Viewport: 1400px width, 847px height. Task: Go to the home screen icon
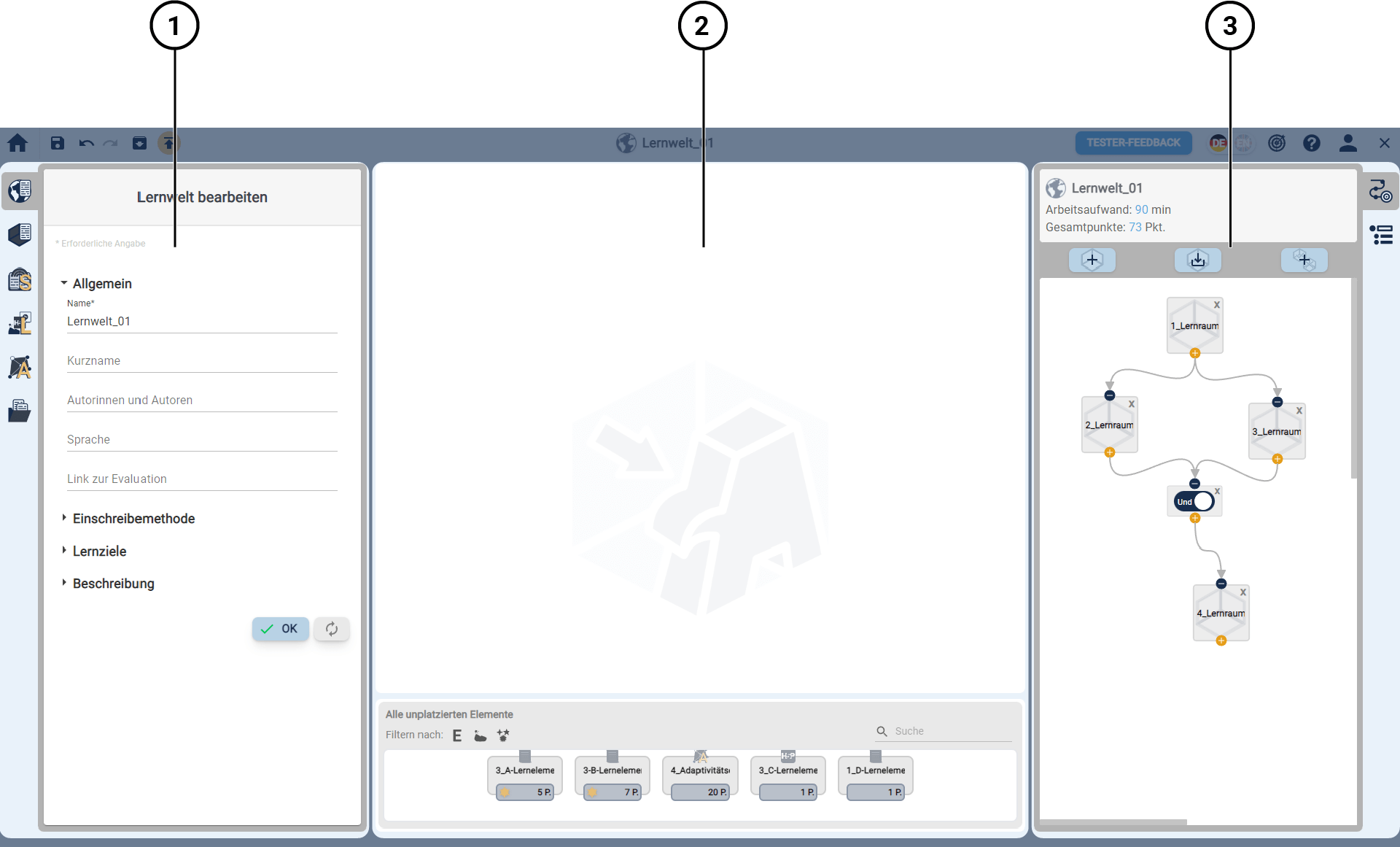17,143
